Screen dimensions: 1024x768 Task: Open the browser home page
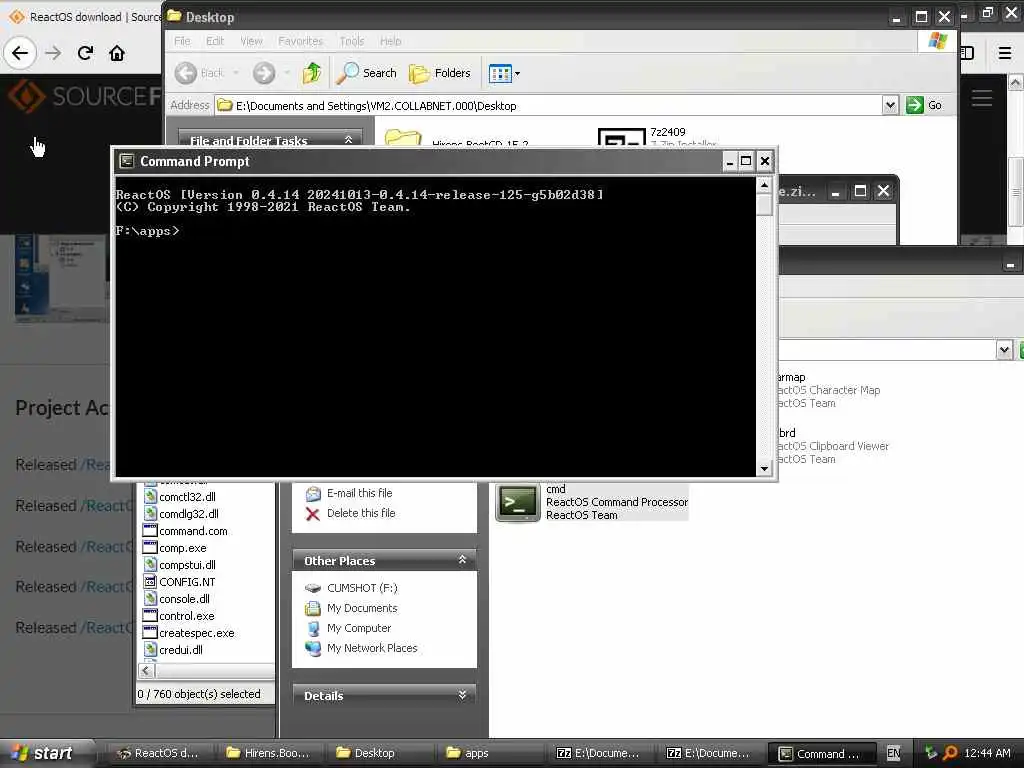tap(117, 53)
